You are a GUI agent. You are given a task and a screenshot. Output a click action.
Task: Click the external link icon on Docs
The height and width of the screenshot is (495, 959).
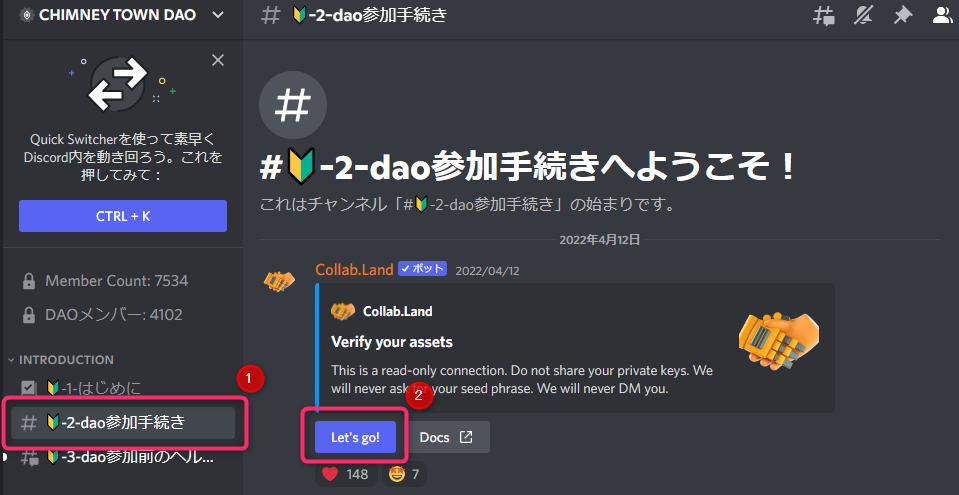coord(466,437)
